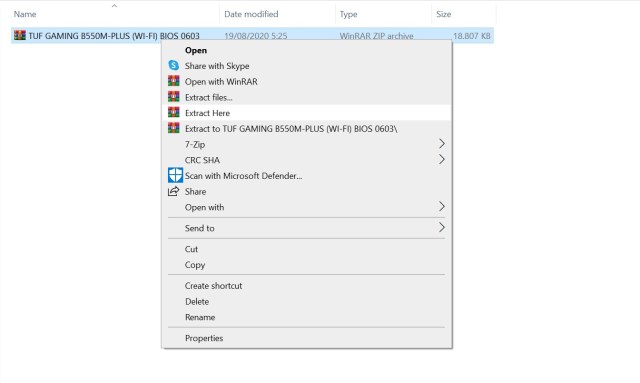The image size is (640, 383).
Task: Sort files by Name column header
Action: (115, 14)
